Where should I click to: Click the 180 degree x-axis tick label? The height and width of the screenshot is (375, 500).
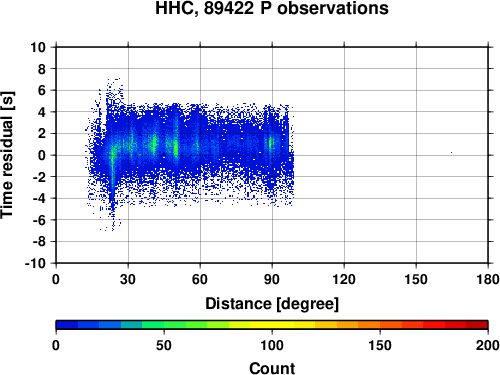pos(488,279)
